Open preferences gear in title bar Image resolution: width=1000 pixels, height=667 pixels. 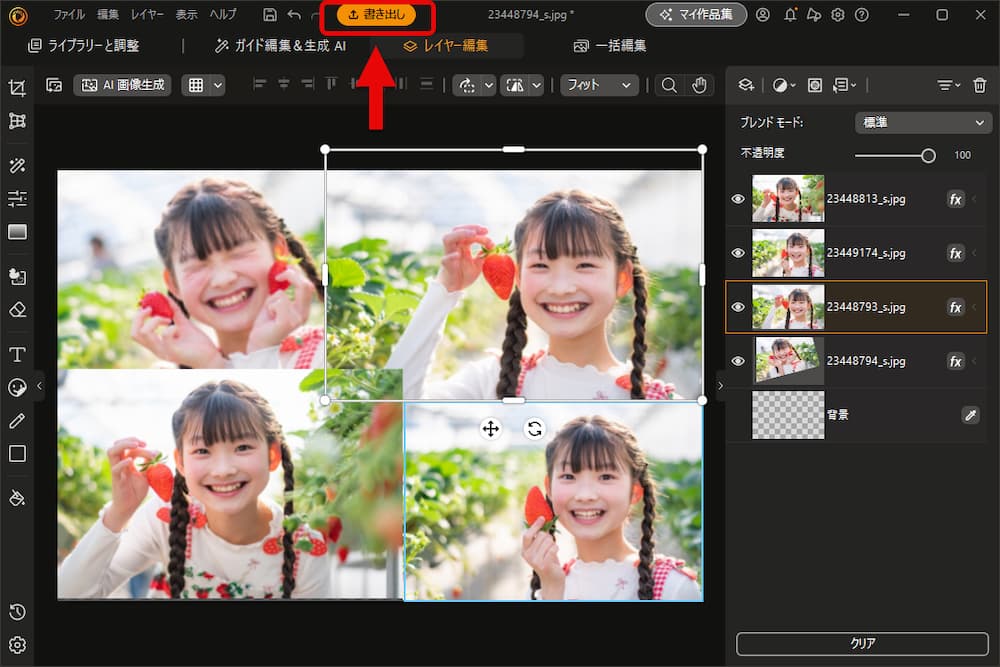click(838, 15)
